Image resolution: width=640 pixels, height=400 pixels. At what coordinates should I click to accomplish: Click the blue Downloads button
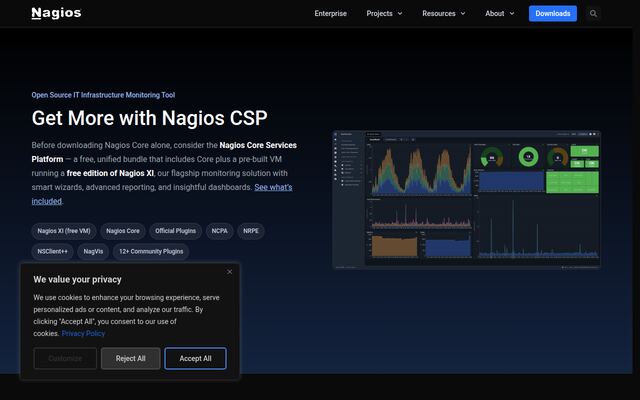point(553,13)
